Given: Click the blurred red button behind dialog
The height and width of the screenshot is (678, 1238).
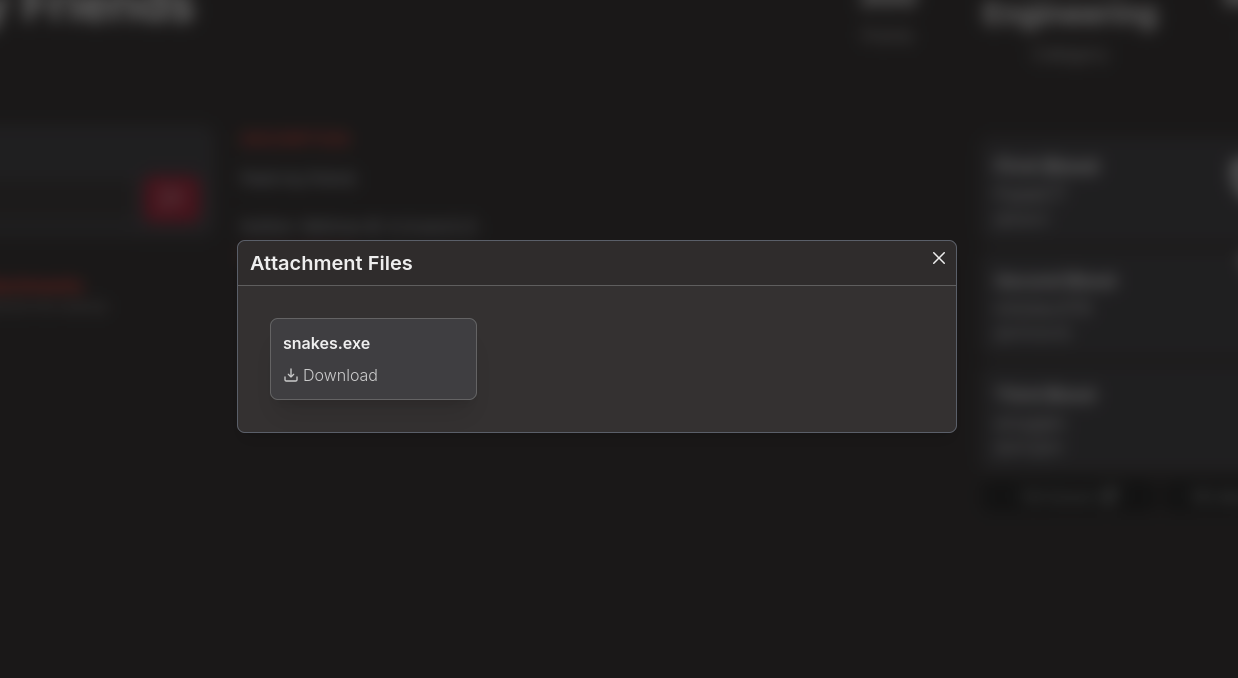Looking at the screenshot, I should [x=172, y=198].
